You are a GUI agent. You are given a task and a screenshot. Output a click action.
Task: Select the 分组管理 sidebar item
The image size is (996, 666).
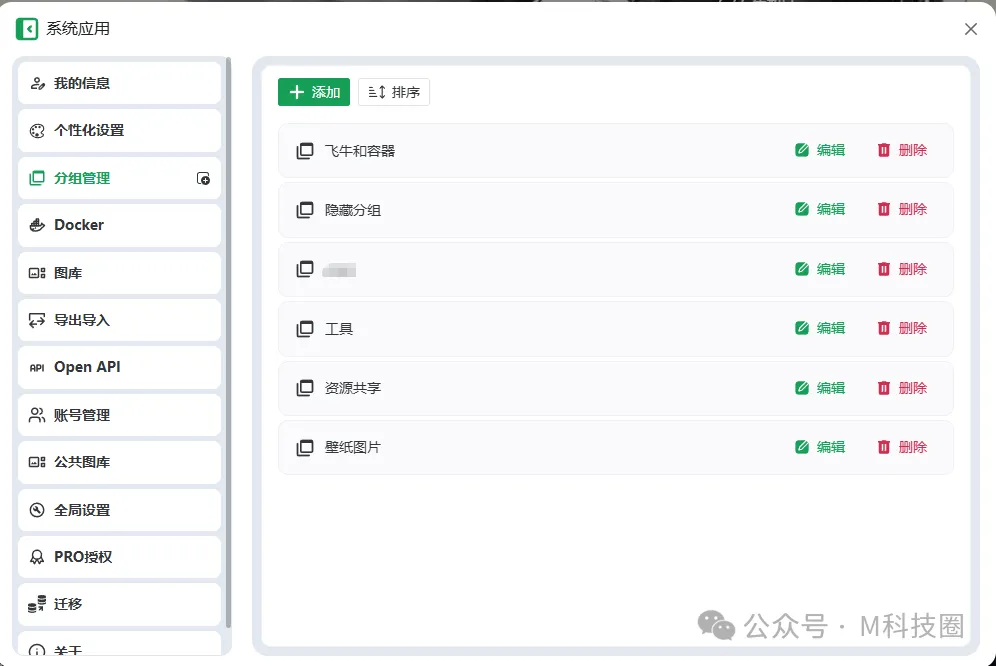[119, 179]
